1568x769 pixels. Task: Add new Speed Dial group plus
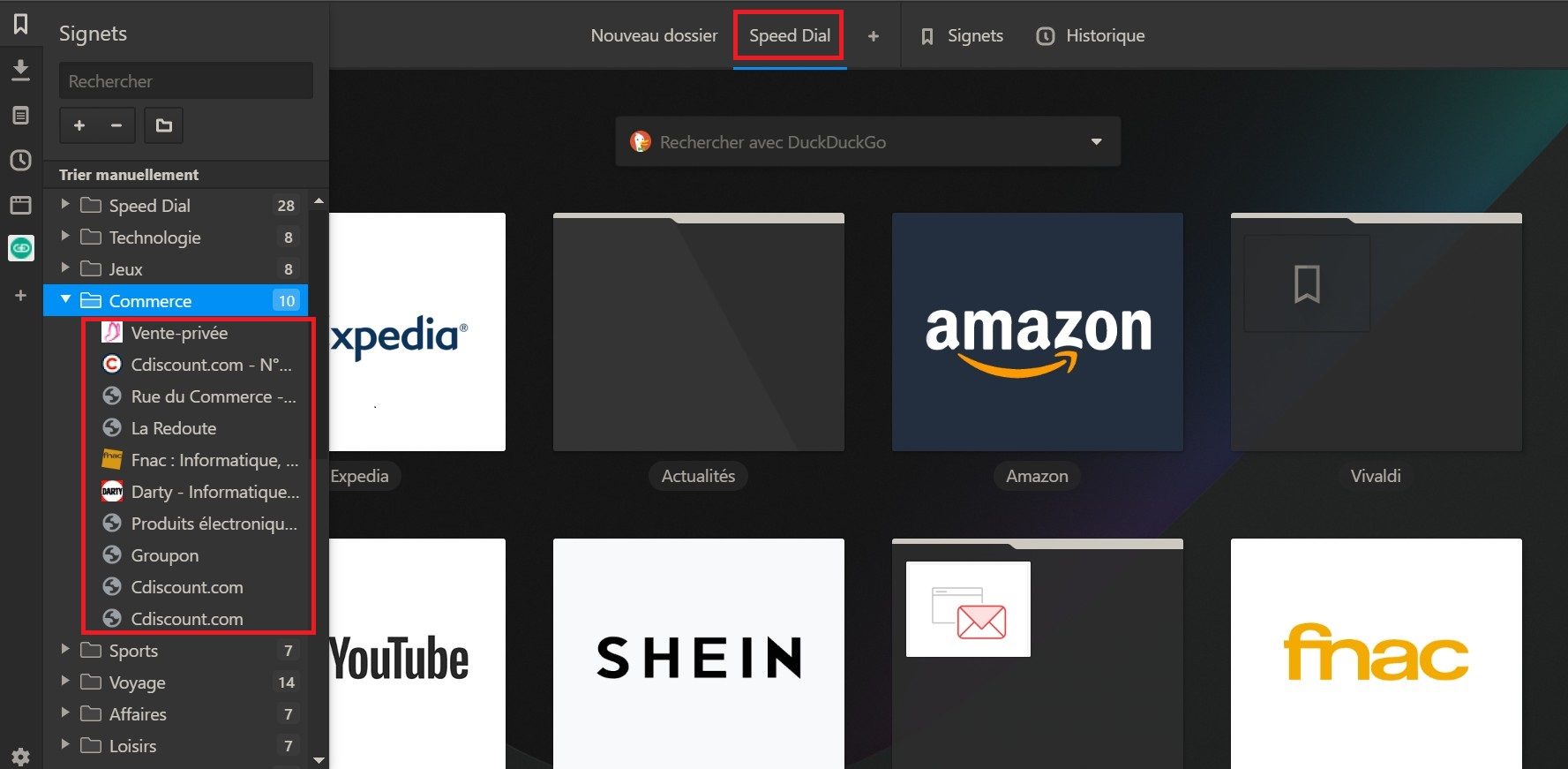tap(873, 36)
